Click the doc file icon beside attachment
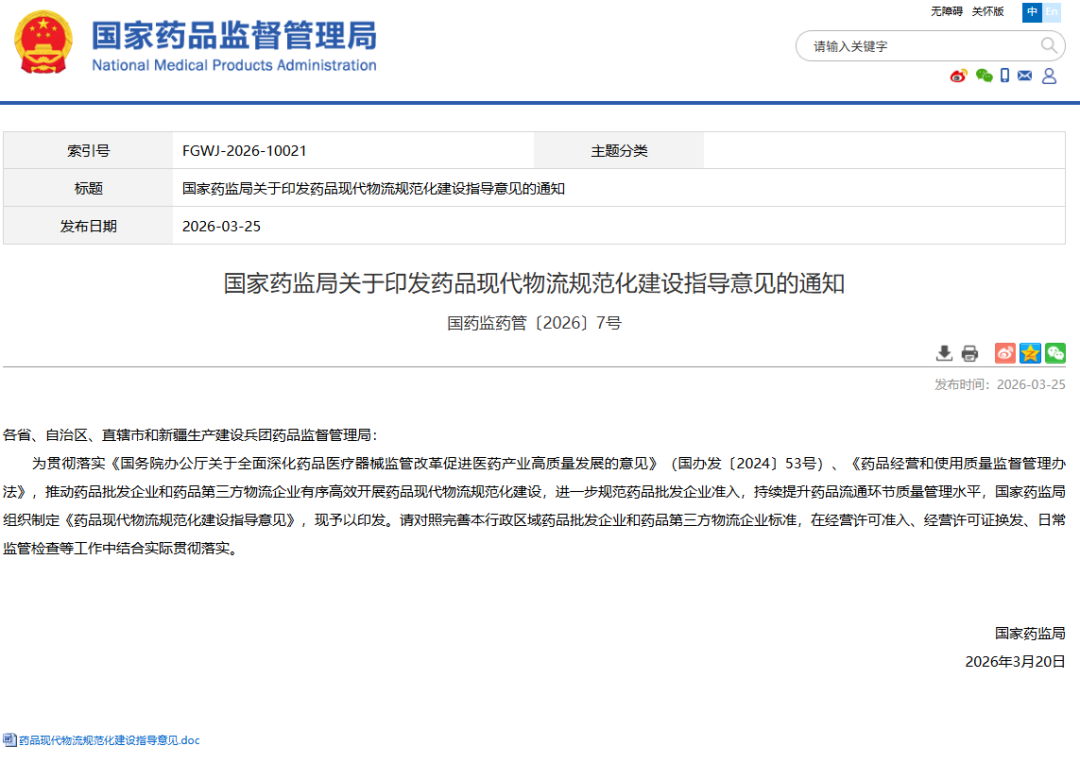 click(9, 741)
